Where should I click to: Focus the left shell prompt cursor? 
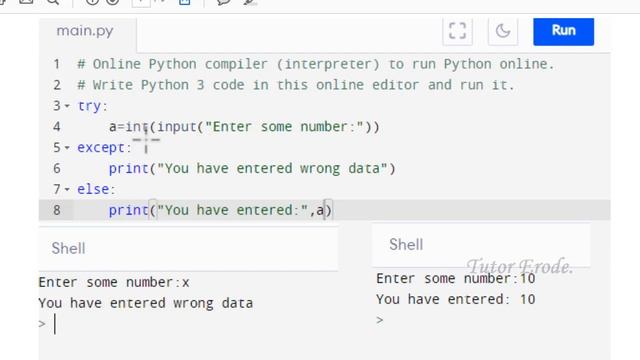55,324
